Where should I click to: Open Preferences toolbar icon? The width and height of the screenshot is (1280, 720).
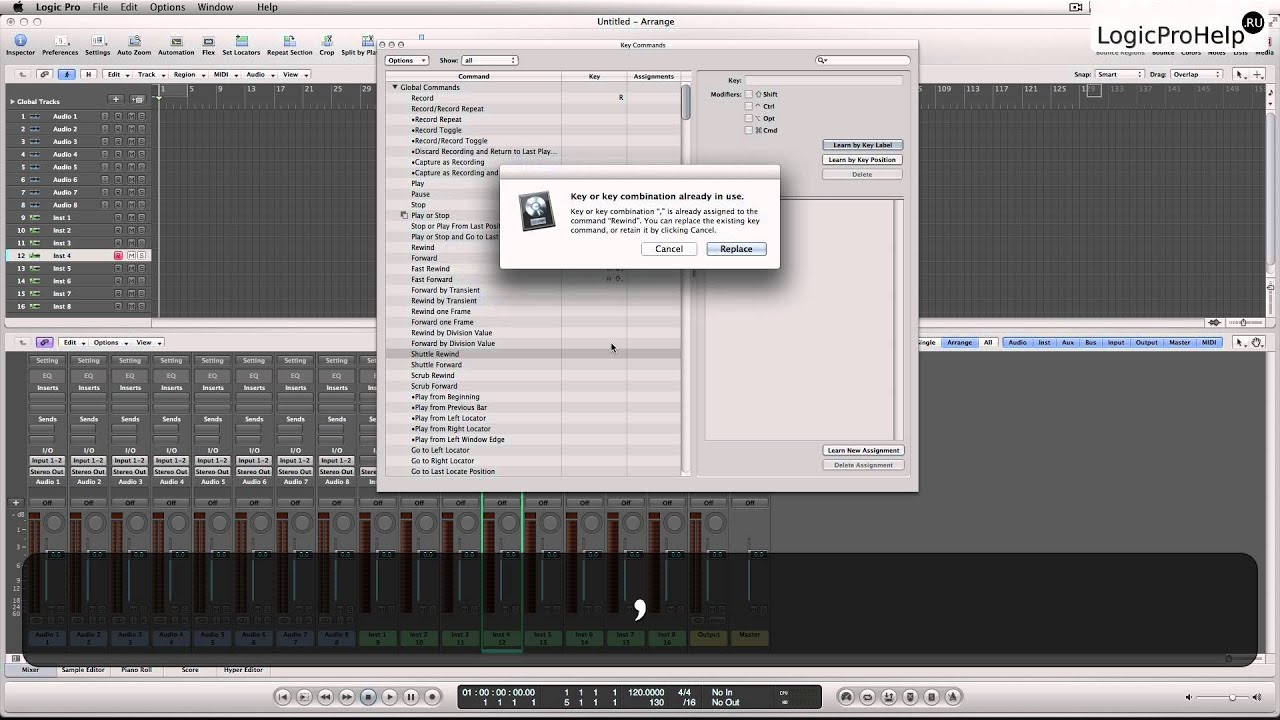click(x=60, y=45)
